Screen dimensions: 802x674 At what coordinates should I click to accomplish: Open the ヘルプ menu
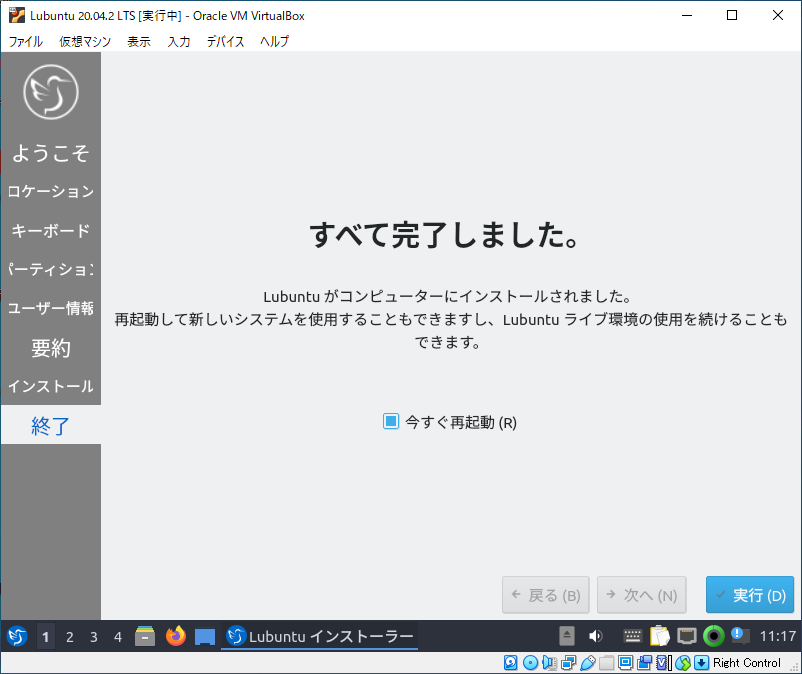pyautogui.click(x=274, y=41)
